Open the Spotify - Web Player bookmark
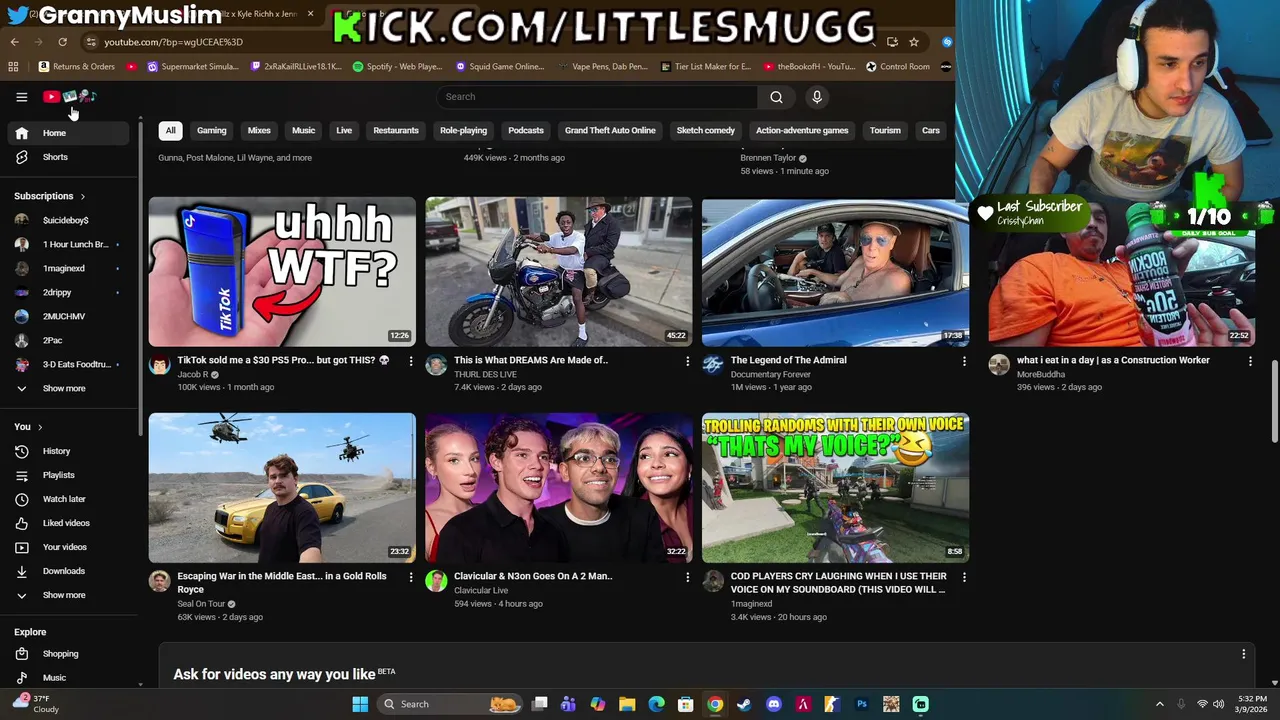Viewport: 1280px width, 720px height. click(398, 67)
